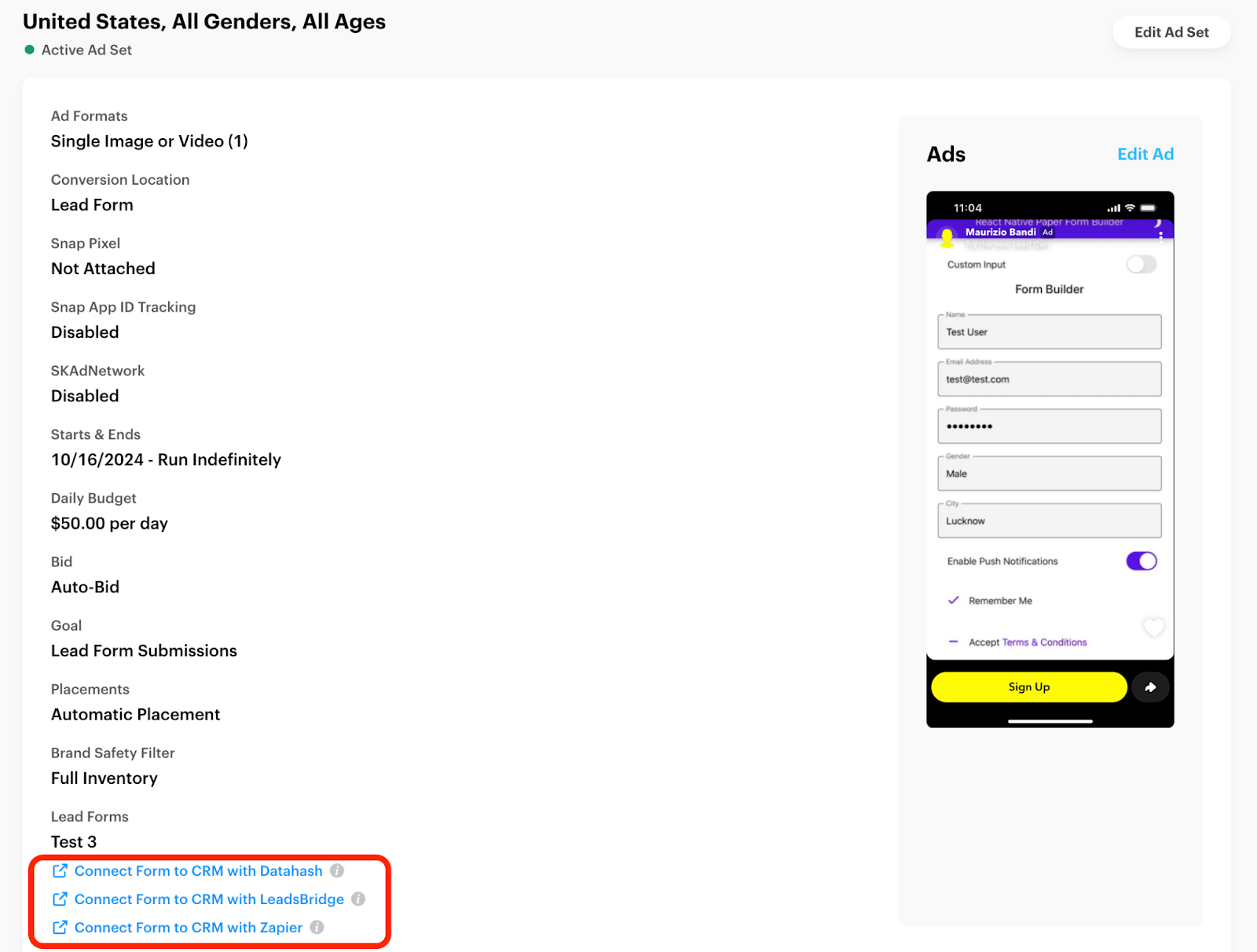Open Connect Form to CRM with Zapier
The height and width of the screenshot is (952, 1257).
point(189,927)
